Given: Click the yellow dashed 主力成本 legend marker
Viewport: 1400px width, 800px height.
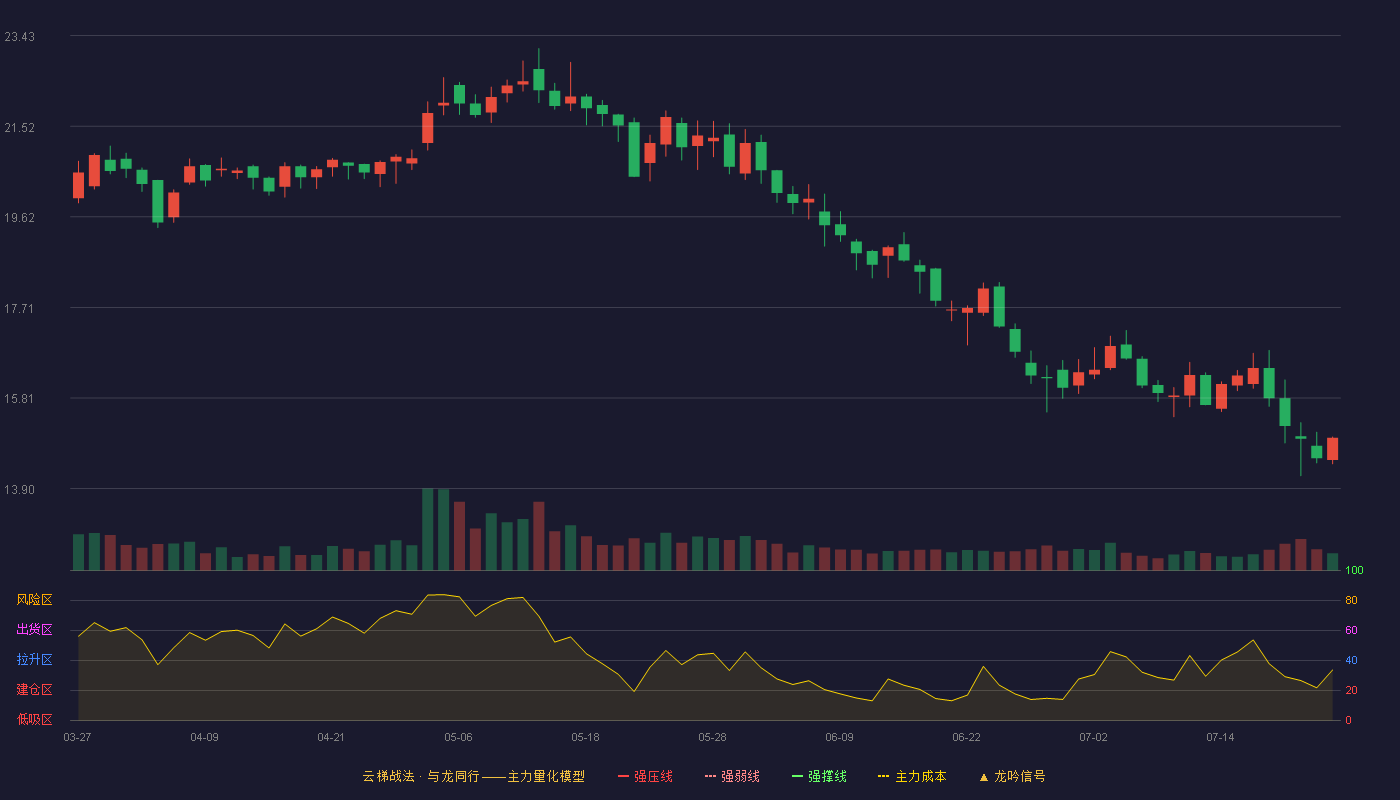Looking at the screenshot, I should pyautogui.click(x=884, y=776).
